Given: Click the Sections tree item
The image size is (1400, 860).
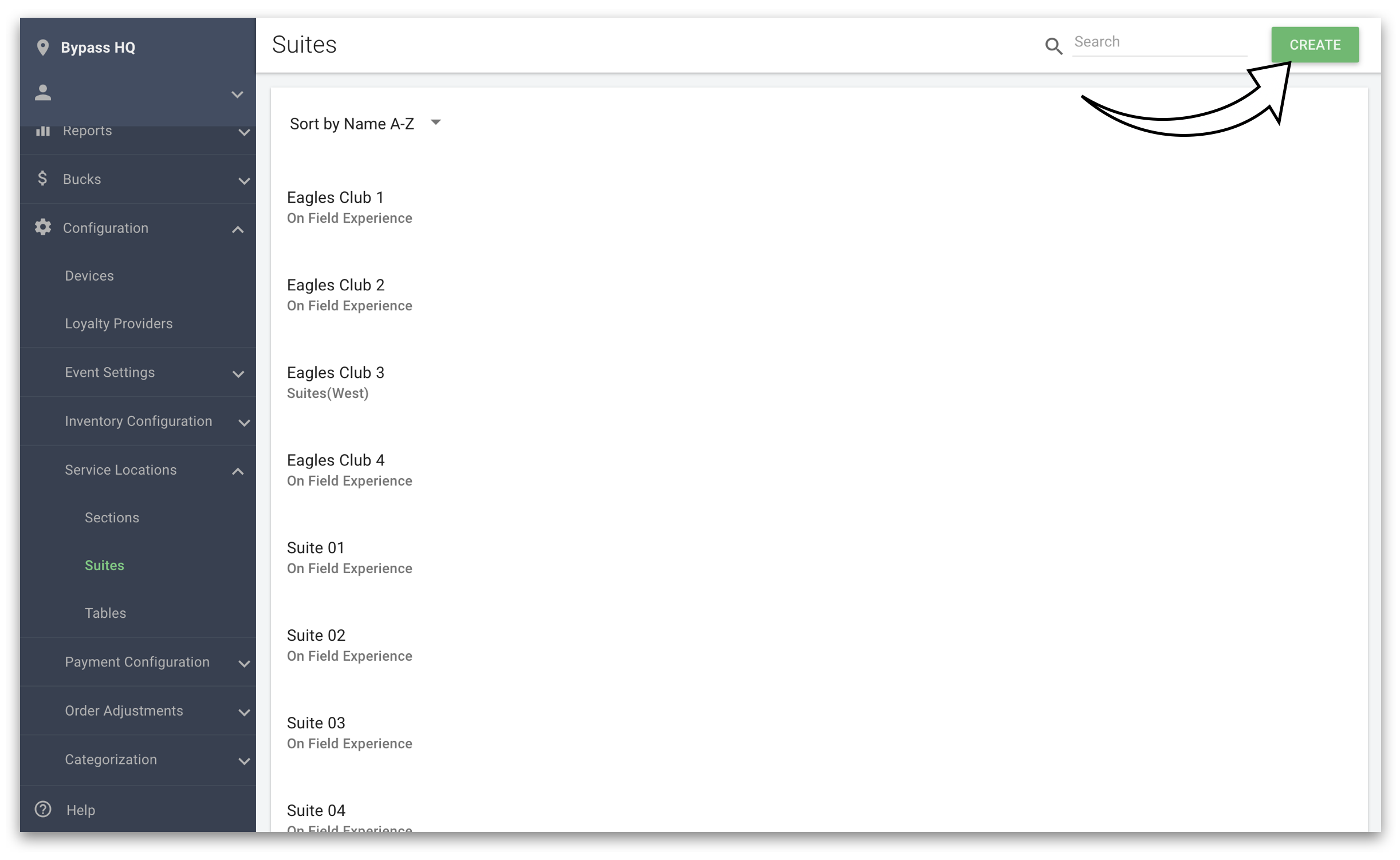Looking at the screenshot, I should coord(113,518).
